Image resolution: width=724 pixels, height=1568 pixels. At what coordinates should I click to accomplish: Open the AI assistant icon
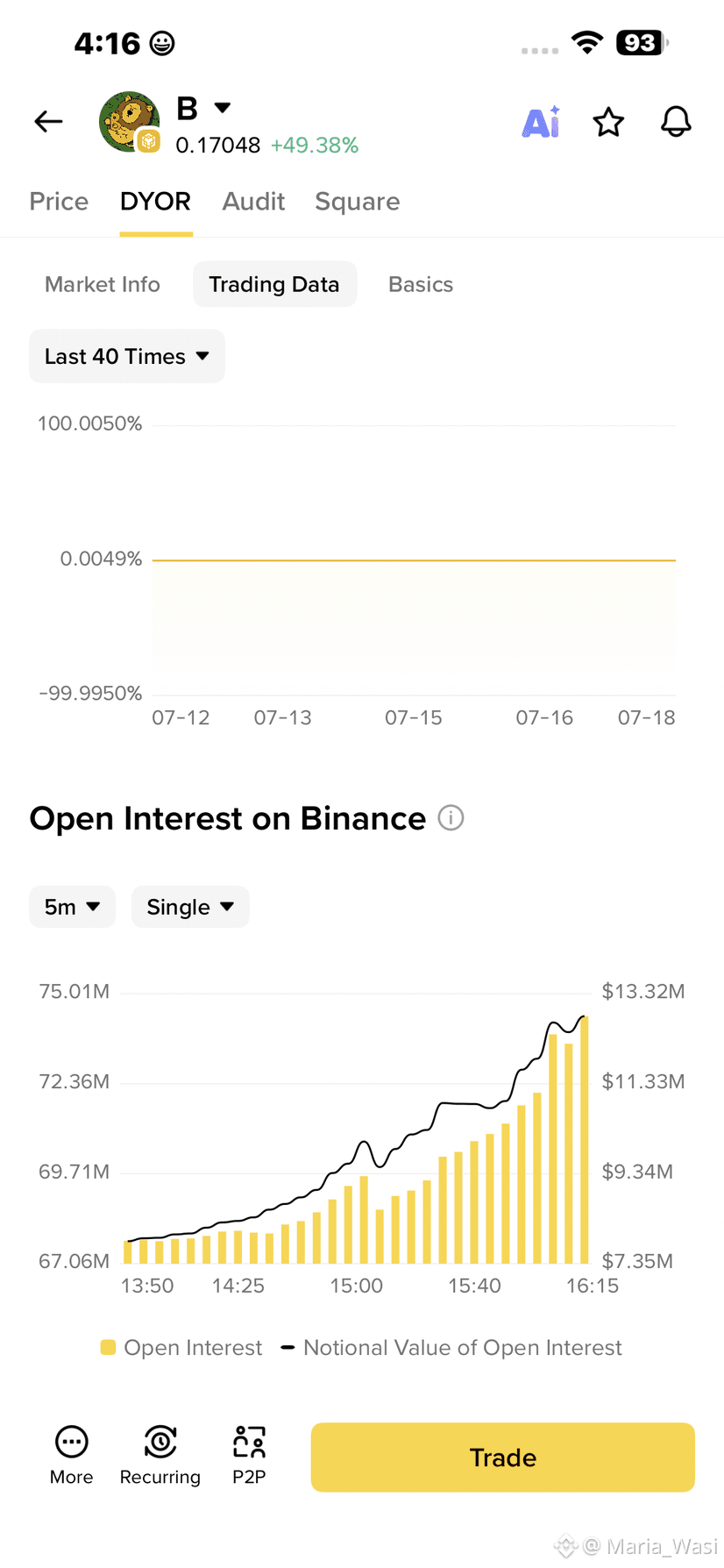pyautogui.click(x=541, y=122)
